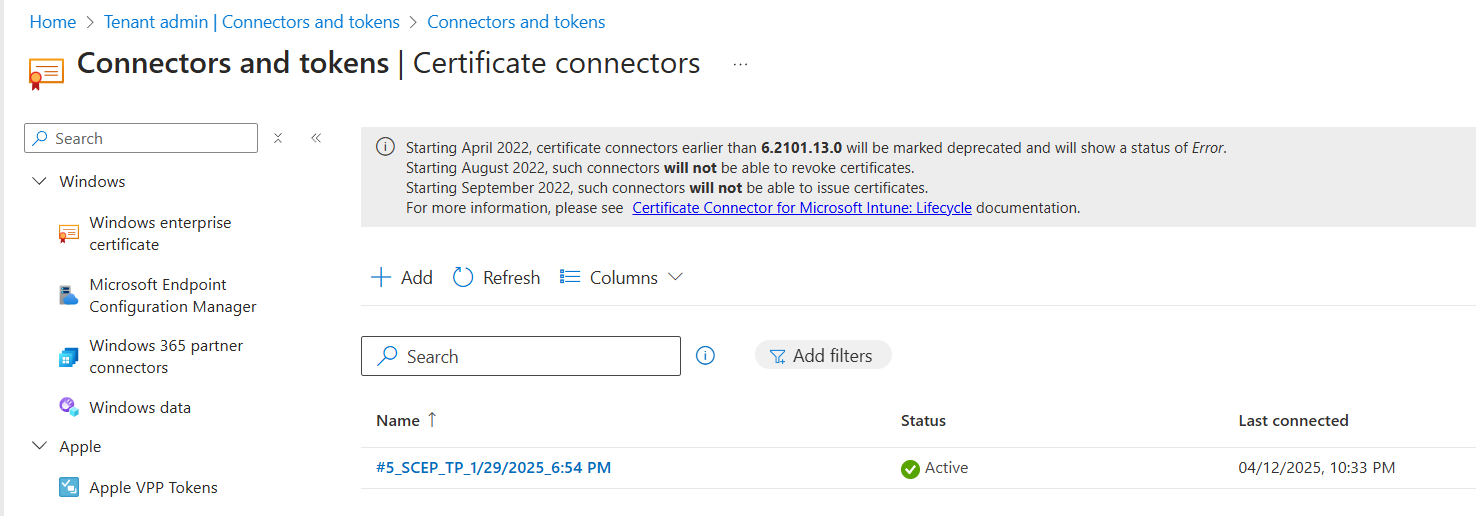Refresh the connectors list
1476x516 pixels.
(497, 277)
